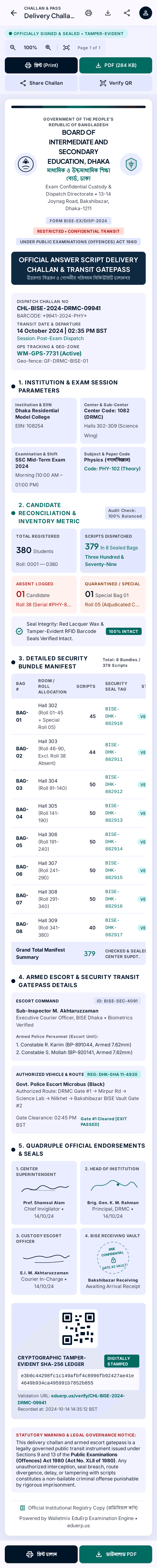This screenshot has height=1568, width=157.
Task: Tap the share icon in header
Action: [x=127, y=13]
